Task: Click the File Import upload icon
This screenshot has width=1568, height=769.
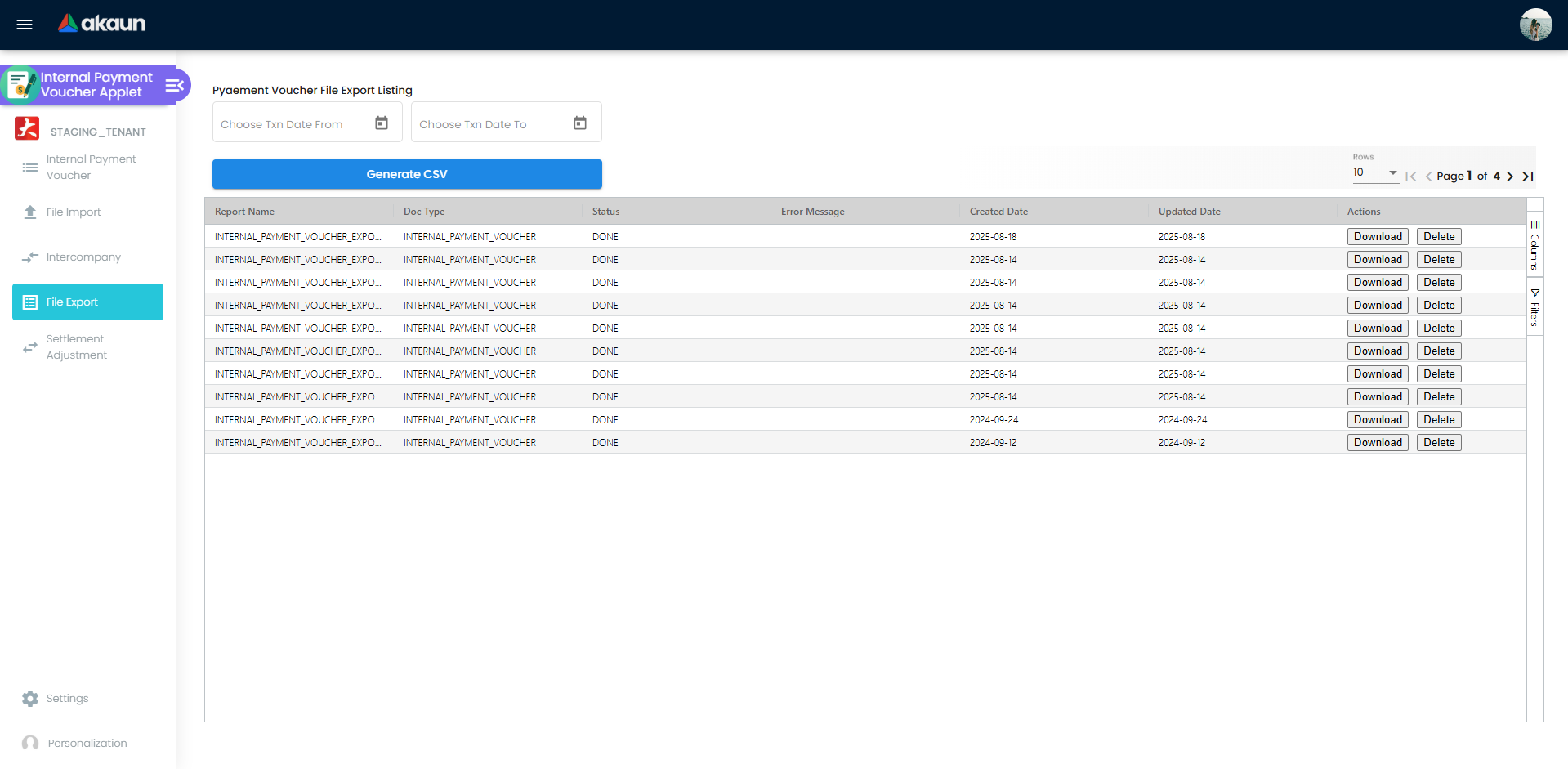Action: (x=29, y=211)
